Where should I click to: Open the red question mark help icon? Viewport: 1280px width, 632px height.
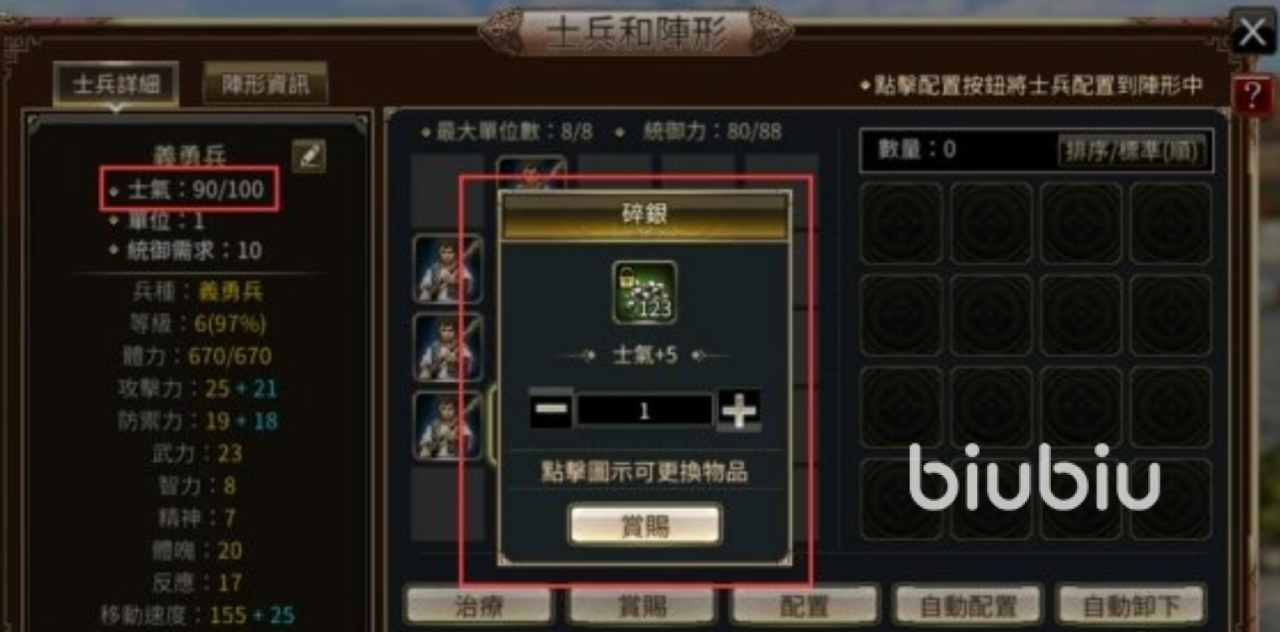(x=1252, y=96)
